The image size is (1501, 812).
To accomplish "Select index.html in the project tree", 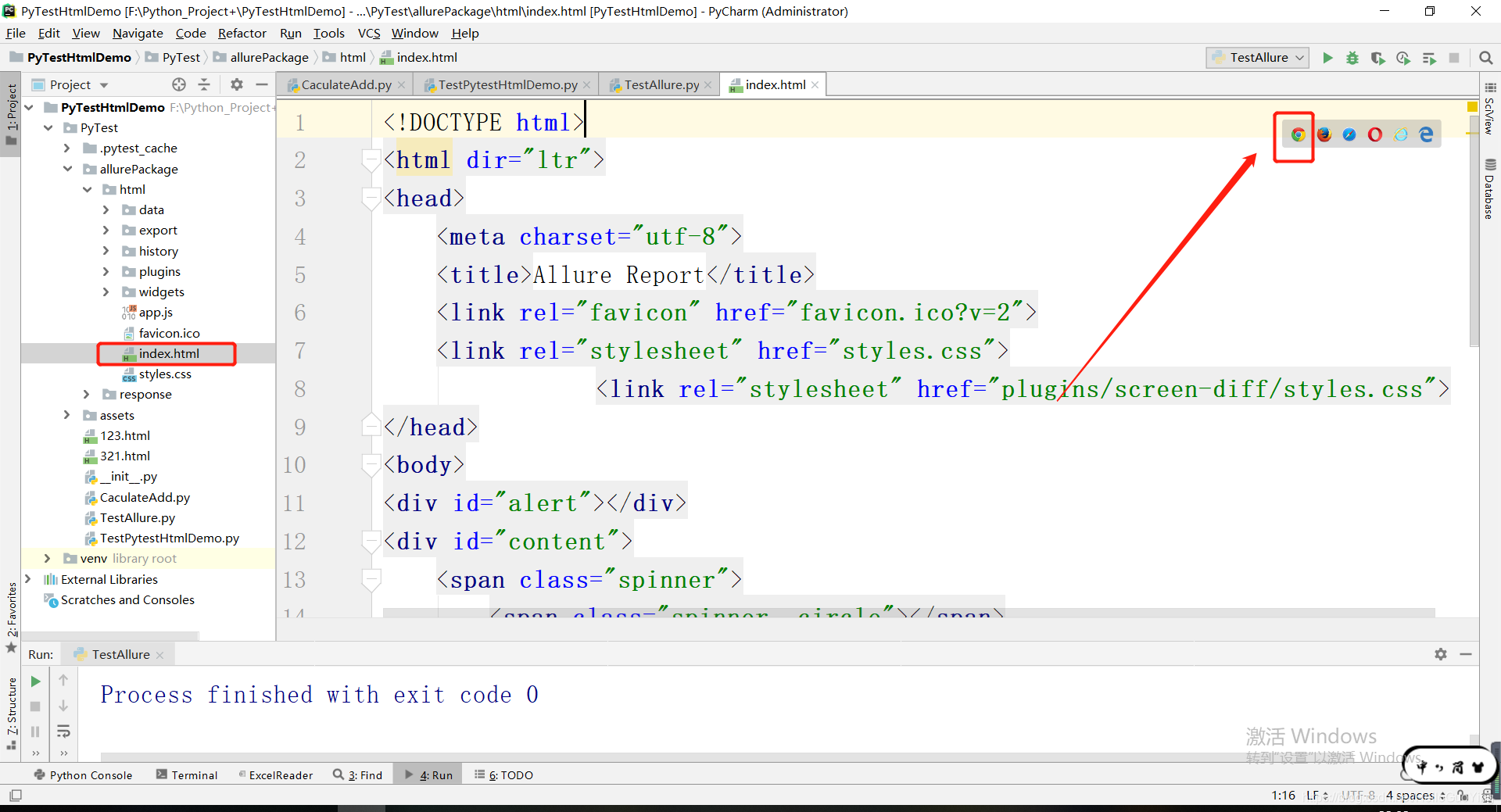I will 167,353.
